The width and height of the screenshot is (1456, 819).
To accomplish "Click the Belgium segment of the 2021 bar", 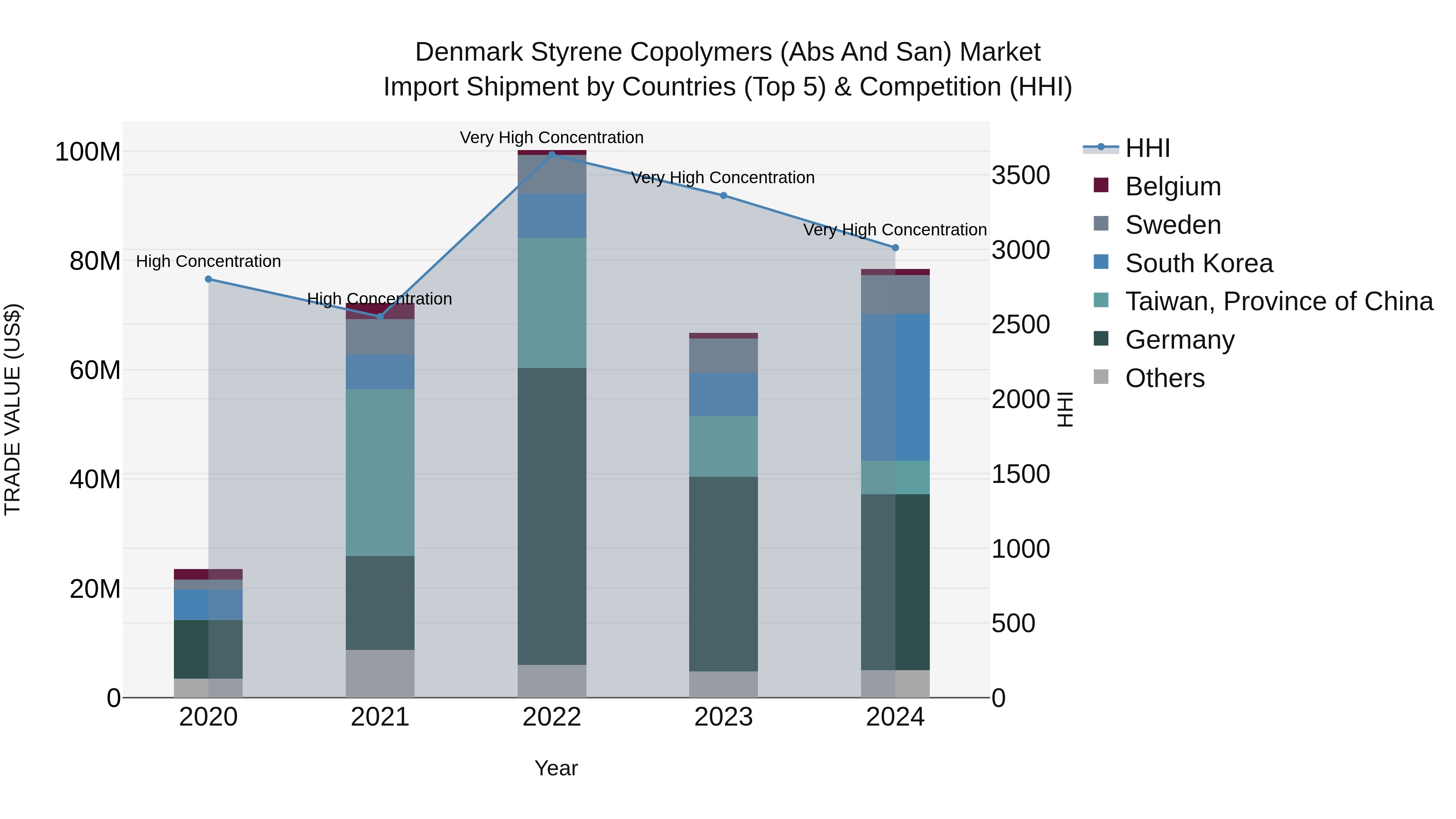I will (x=381, y=311).
